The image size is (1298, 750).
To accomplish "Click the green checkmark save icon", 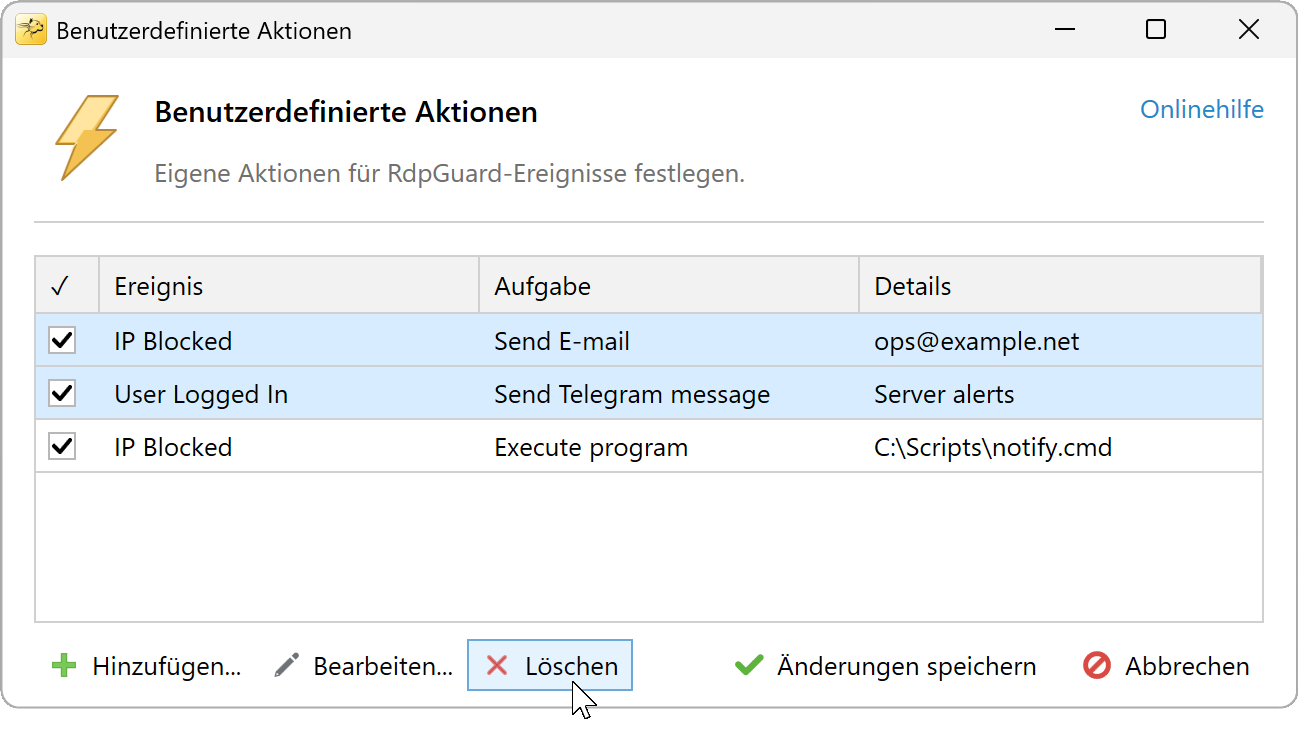I will (x=749, y=666).
